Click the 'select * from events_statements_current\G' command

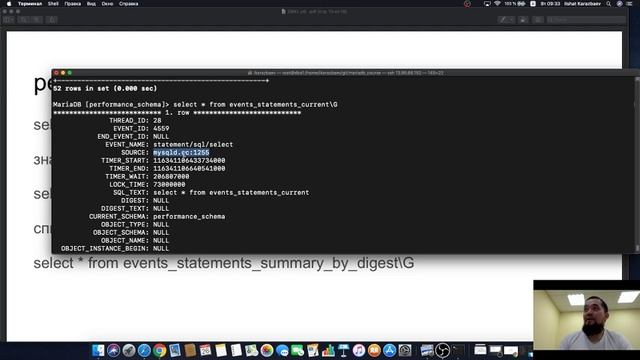pos(256,104)
